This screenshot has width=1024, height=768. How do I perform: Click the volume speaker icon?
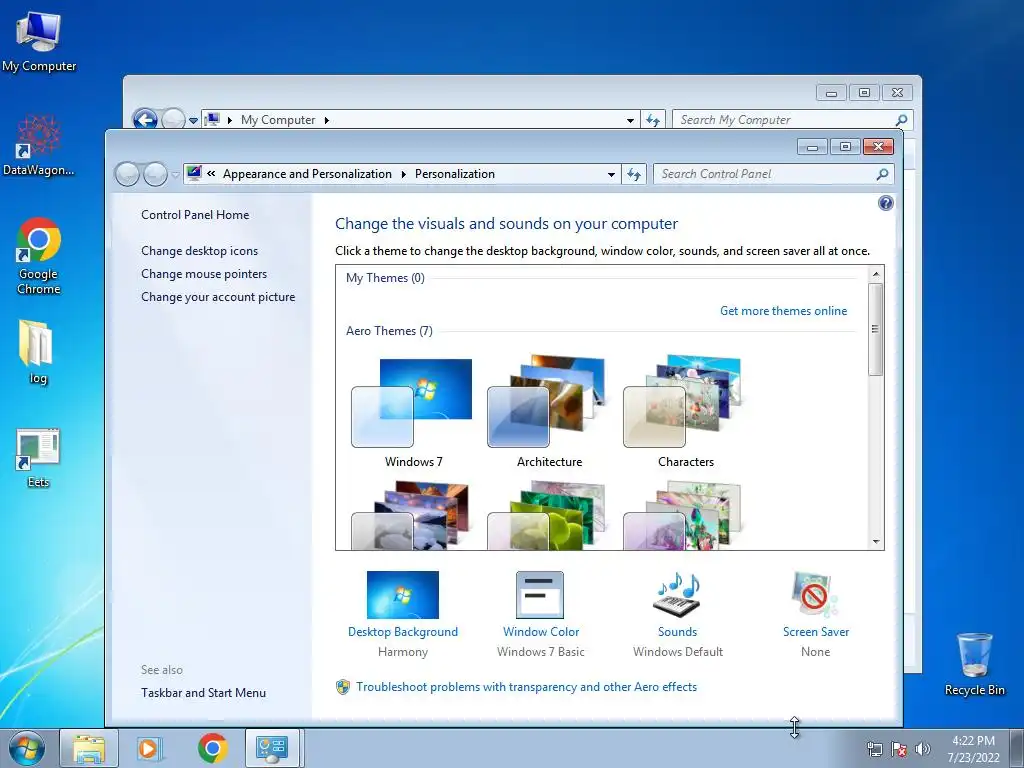tap(922, 749)
